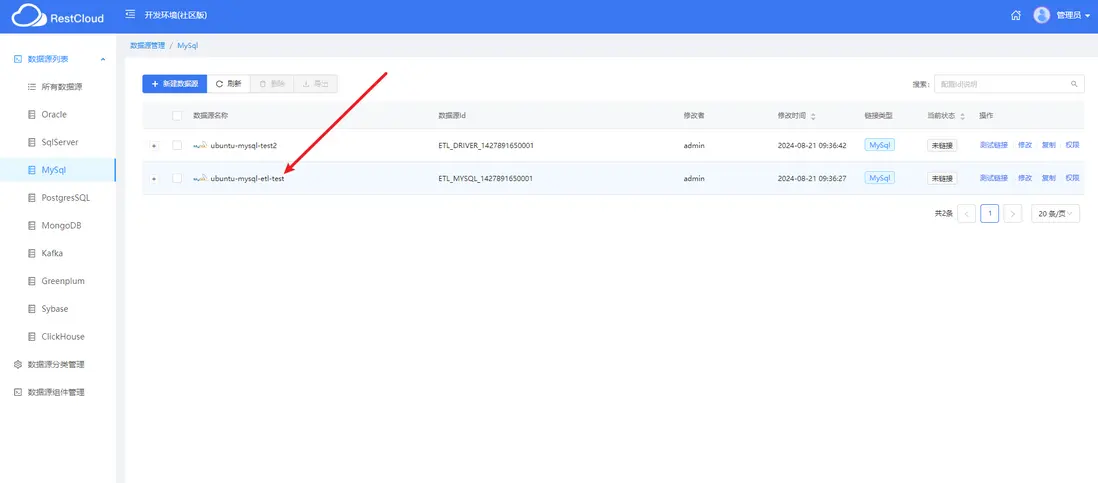The width and height of the screenshot is (1098, 483).
Task: Click the ubuntu-mysql-etl-test name text
Action: (x=247, y=178)
